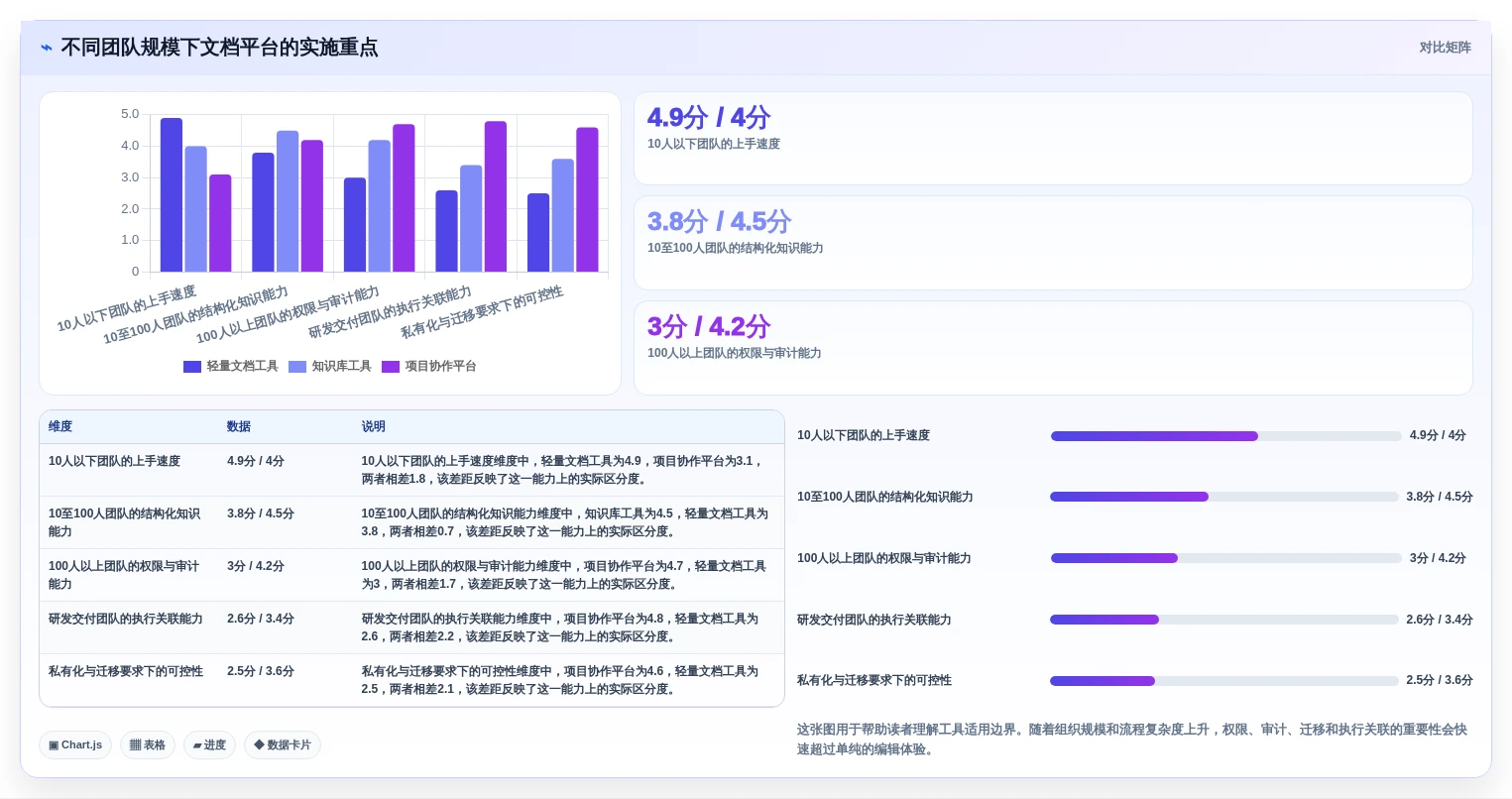Click the lightning icon beside the title

47,48
